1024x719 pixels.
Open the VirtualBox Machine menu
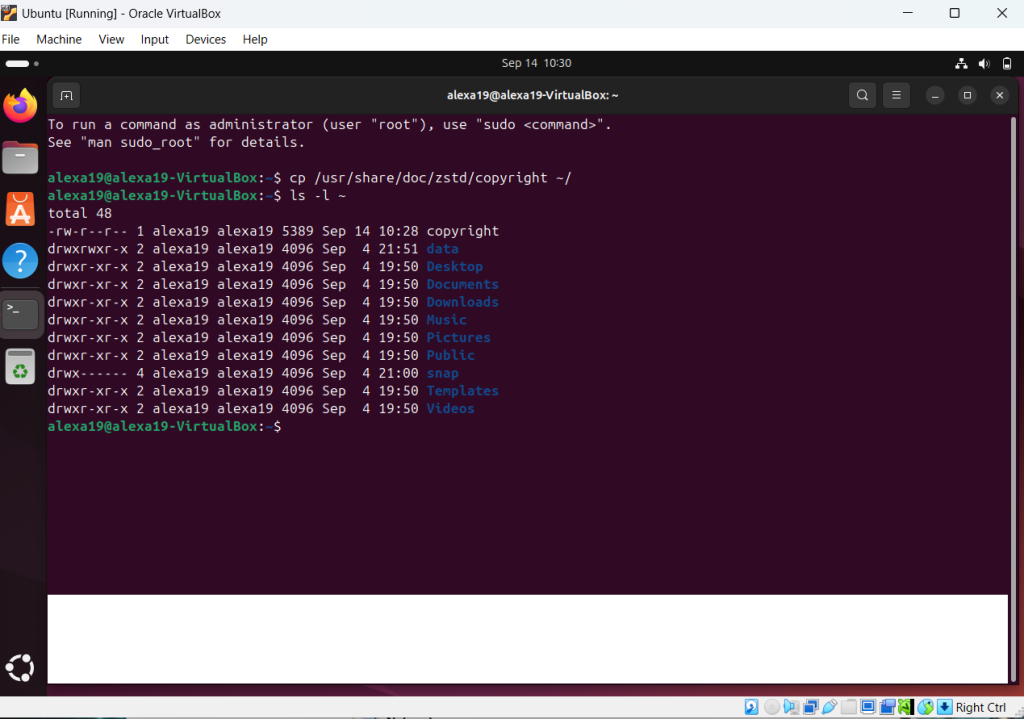tap(59, 39)
